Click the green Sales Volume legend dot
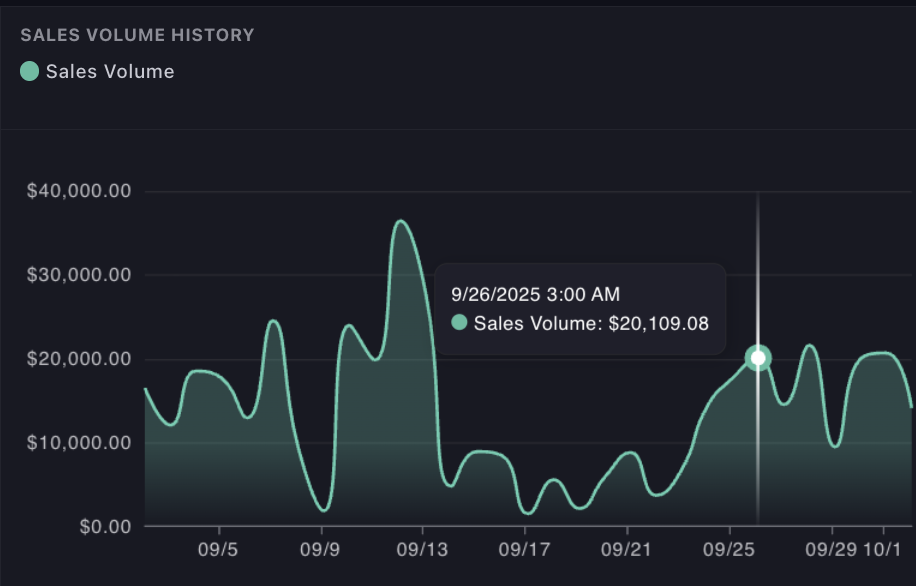This screenshot has height=586, width=916. tap(30, 72)
